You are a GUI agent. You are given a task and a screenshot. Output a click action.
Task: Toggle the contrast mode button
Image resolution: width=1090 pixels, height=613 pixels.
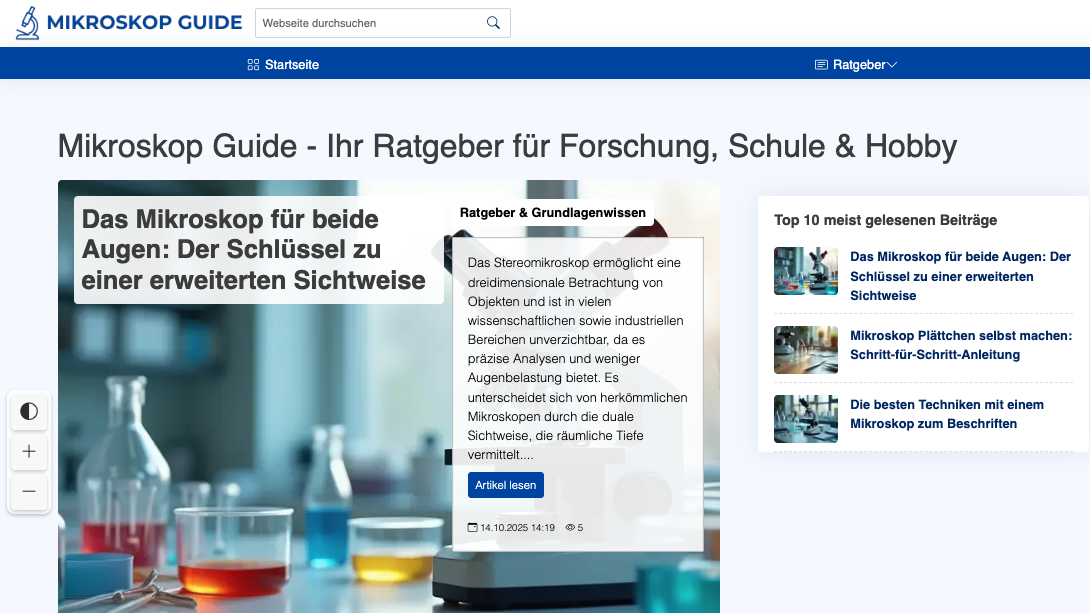[x=29, y=411]
